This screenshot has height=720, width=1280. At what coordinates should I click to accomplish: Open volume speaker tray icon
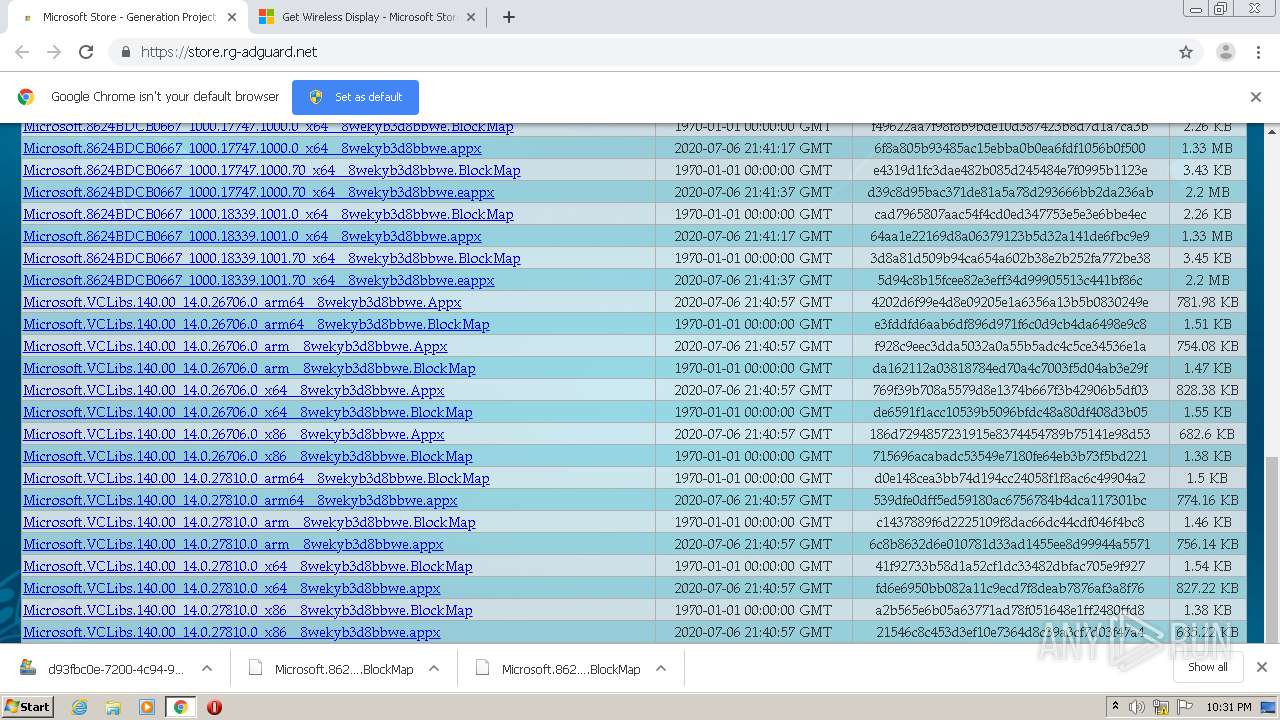coord(1137,707)
